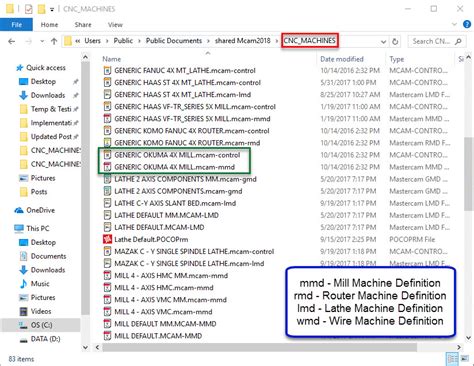
Task: Switch to Large icons view button
Action: point(465,359)
